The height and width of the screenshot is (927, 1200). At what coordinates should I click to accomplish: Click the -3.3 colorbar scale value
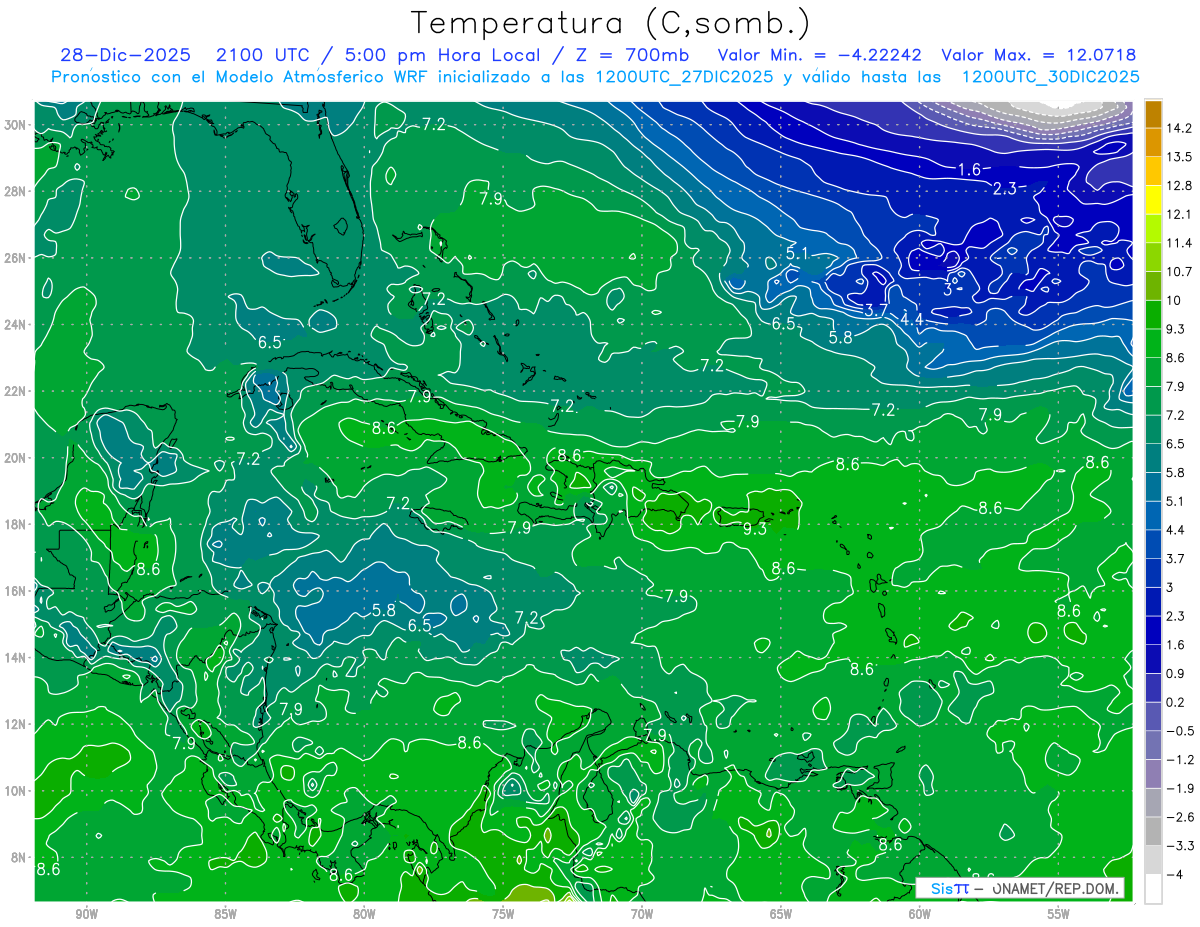click(x=1179, y=845)
